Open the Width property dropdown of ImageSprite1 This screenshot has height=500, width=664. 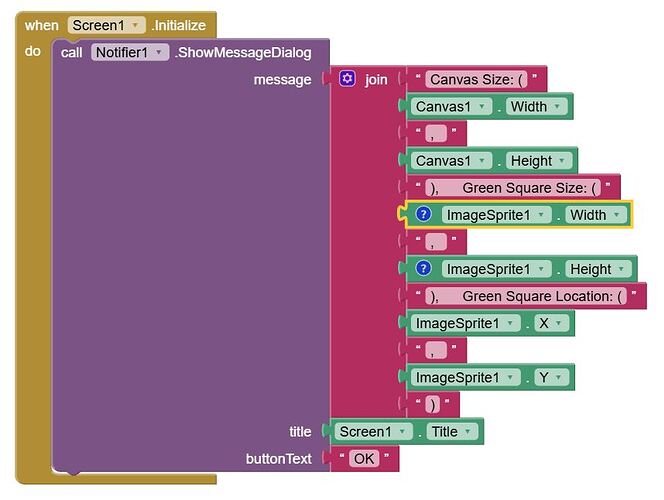tap(596, 215)
